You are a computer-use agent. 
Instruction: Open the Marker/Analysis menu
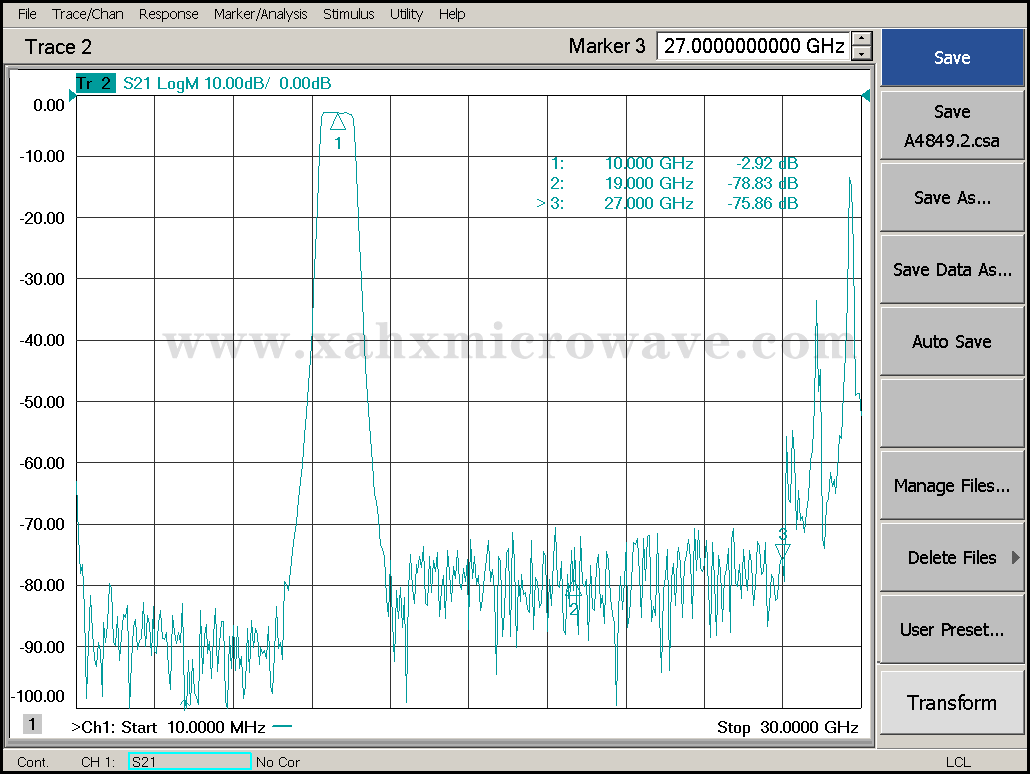260,14
